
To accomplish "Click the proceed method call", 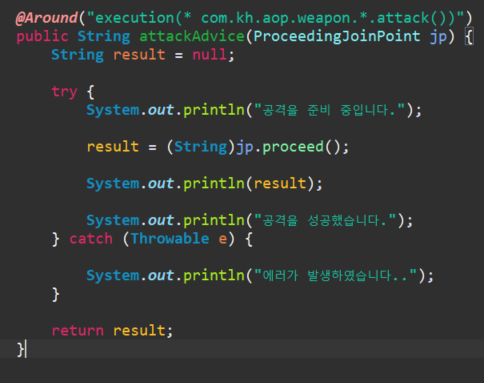I will [x=293, y=147].
